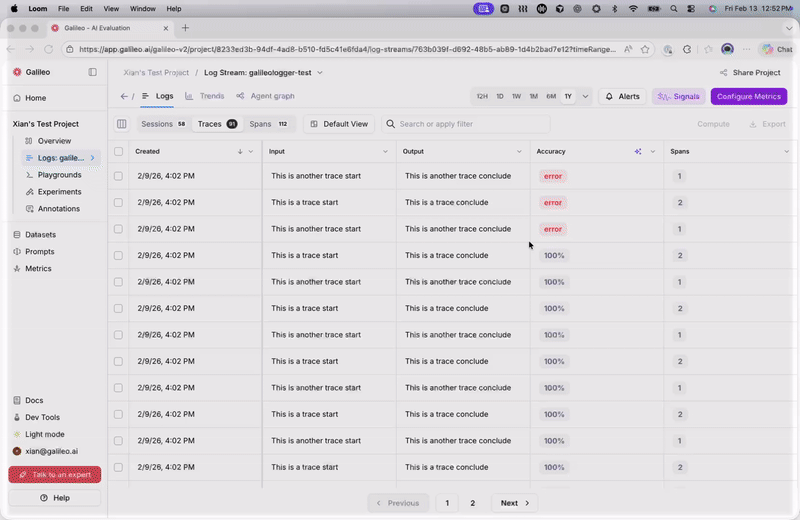
Task: Open the time range dropdown chevron after 1Y
Action: pyautogui.click(x=585, y=96)
